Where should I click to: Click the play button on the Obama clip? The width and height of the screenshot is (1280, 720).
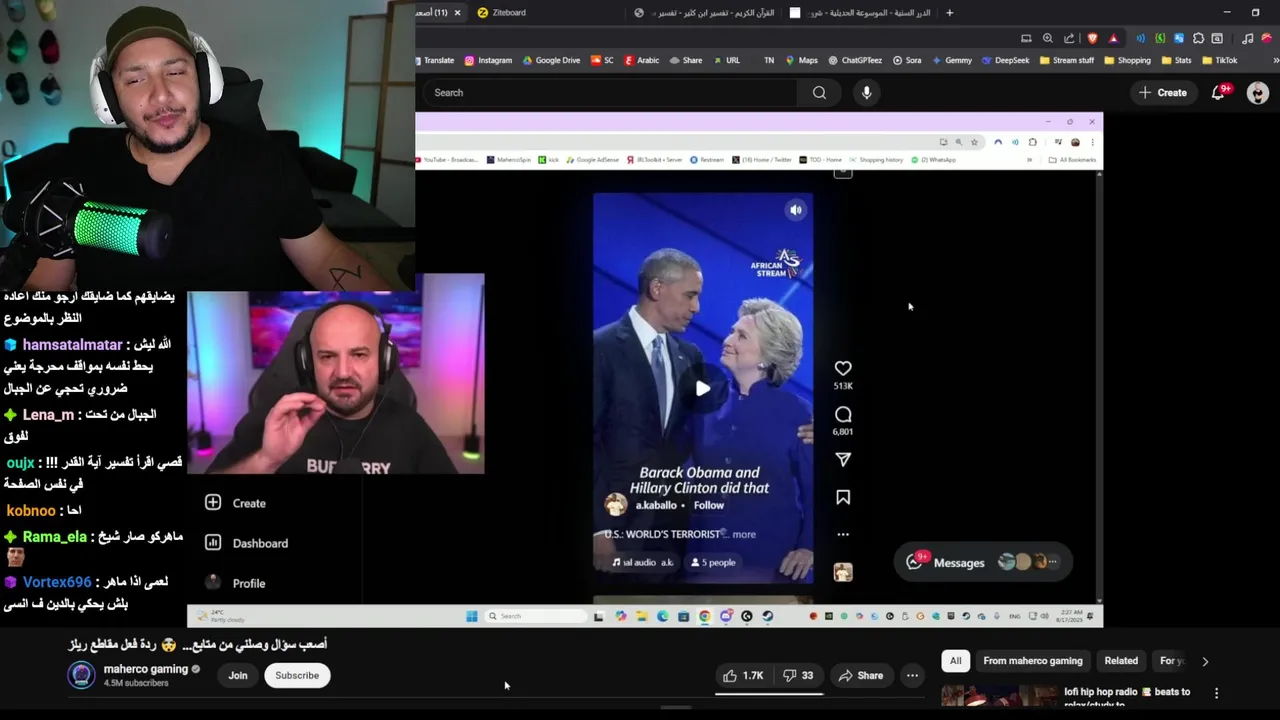click(703, 389)
